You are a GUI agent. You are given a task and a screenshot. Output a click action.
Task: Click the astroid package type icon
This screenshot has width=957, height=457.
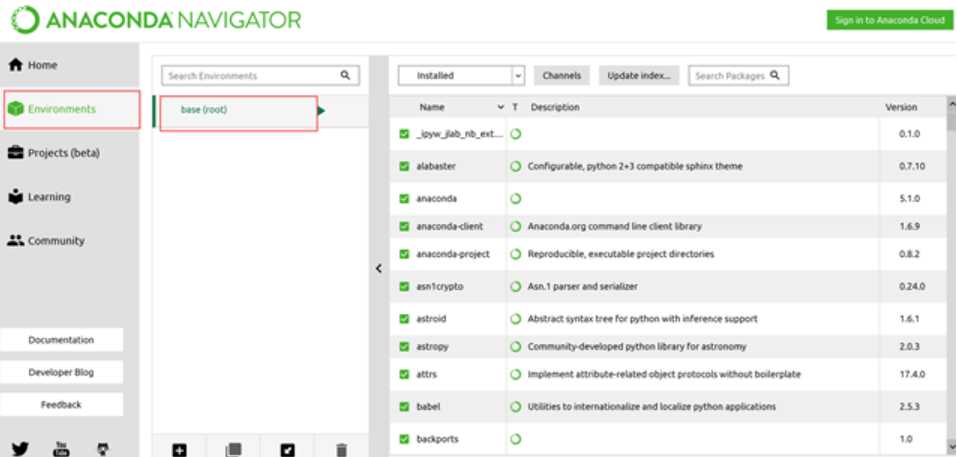pos(516,318)
